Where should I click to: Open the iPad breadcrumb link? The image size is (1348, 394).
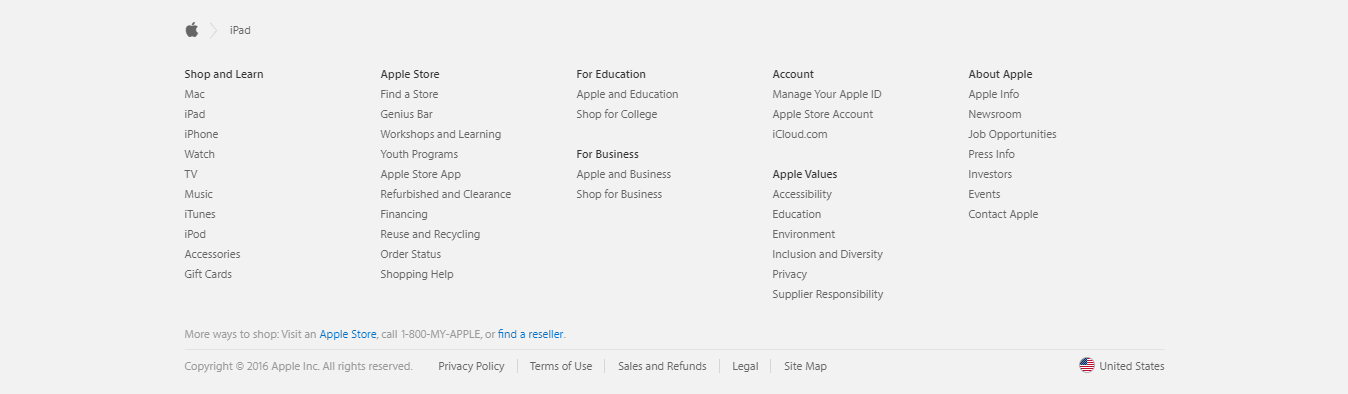pos(240,30)
